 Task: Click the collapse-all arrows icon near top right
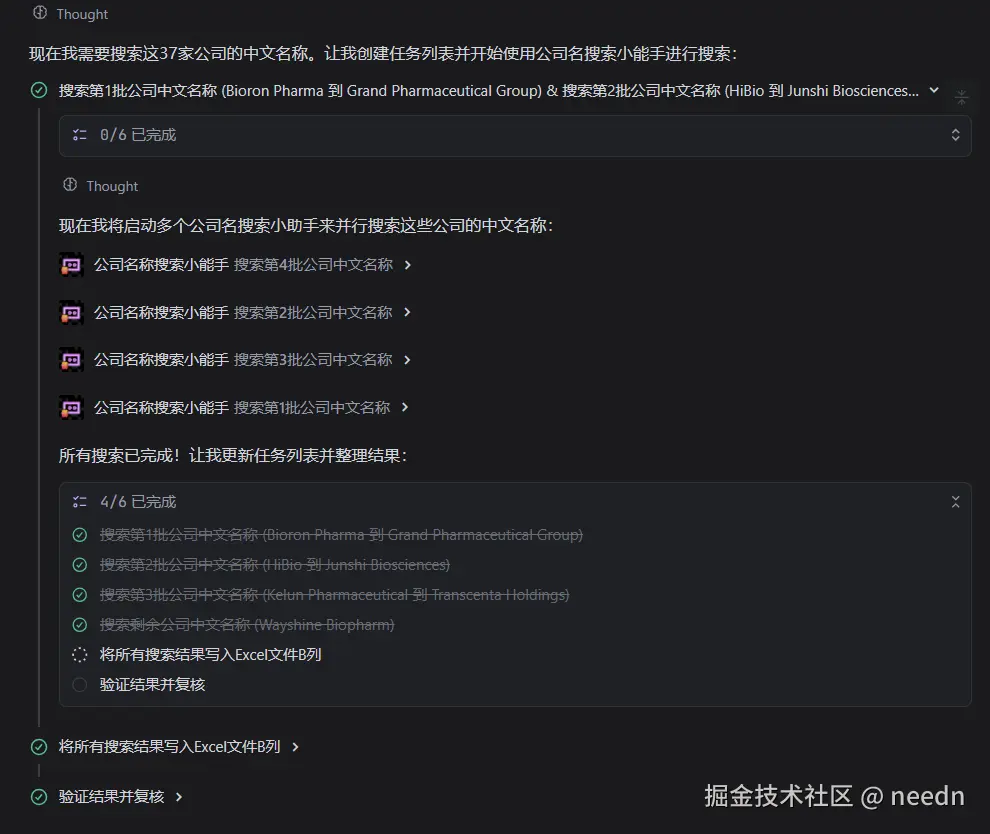[961, 97]
